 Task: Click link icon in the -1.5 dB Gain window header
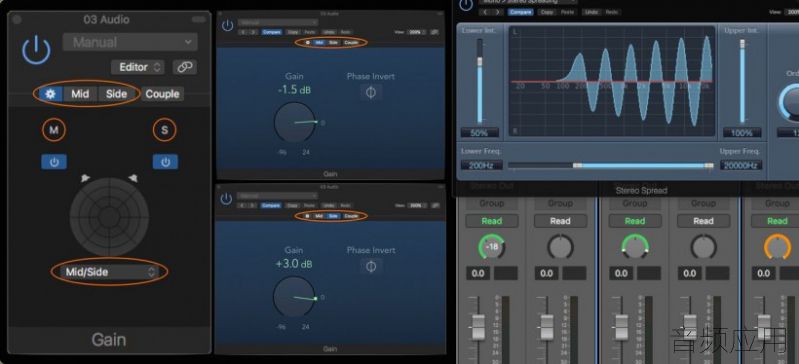point(434,32)
